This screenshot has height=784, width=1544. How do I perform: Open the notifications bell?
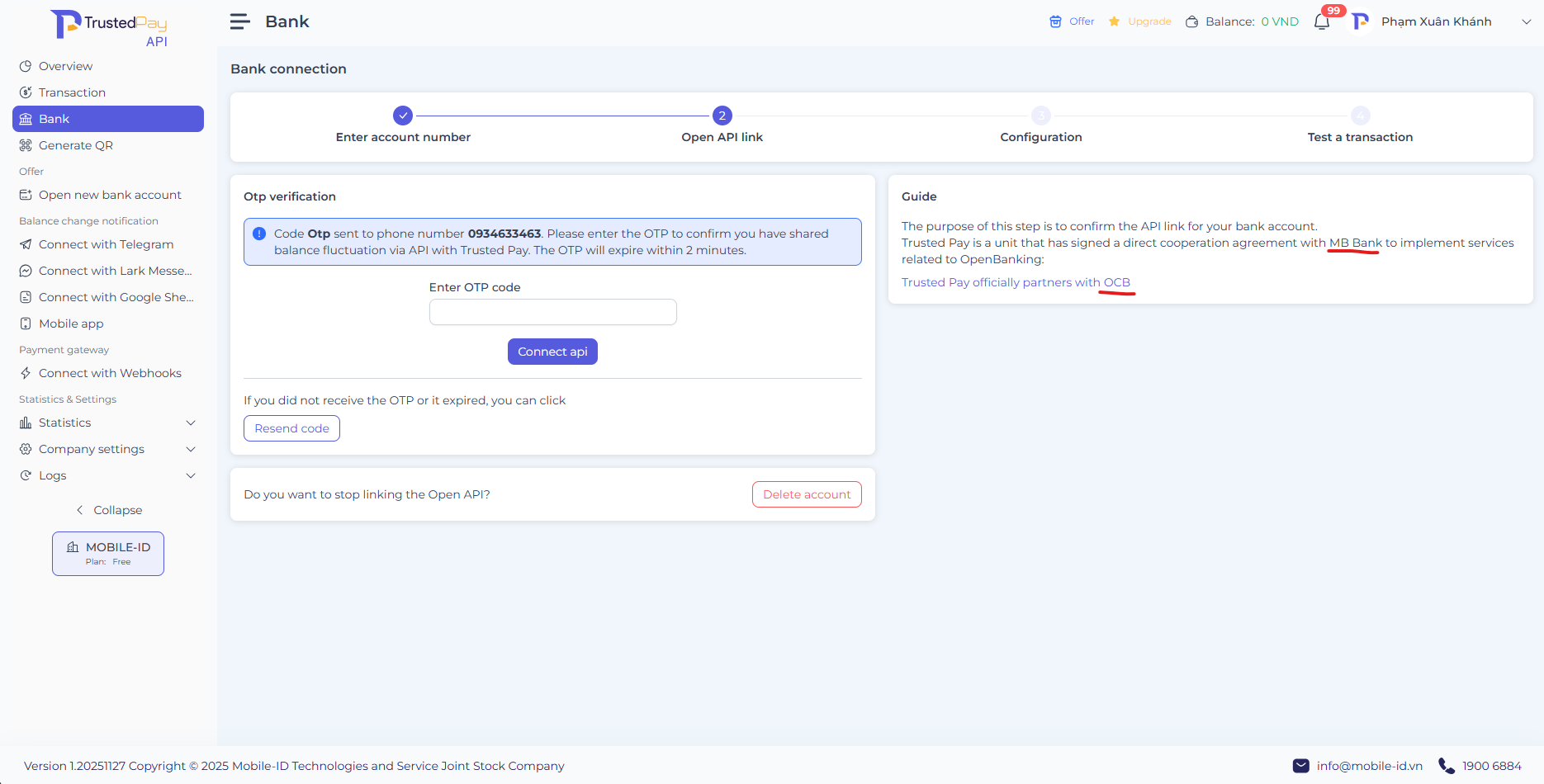(1321, 22)
